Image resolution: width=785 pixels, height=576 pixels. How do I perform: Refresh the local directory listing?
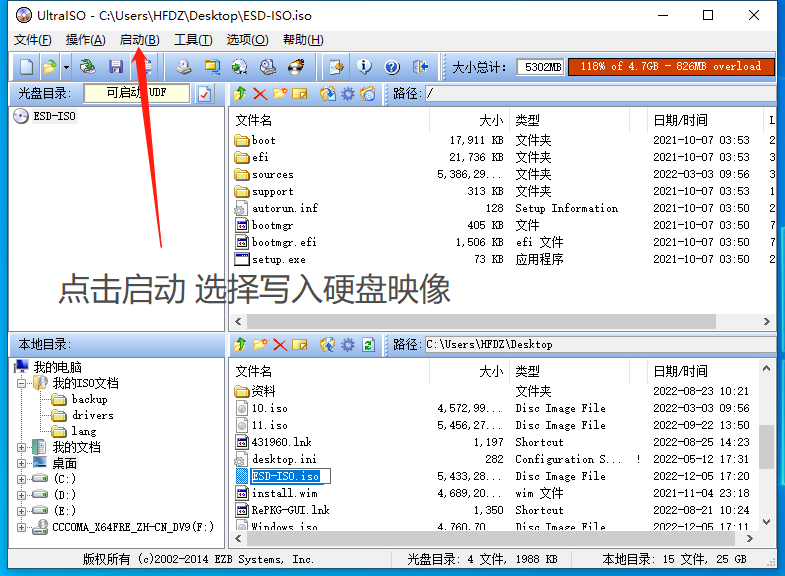(x=368, y=345)
